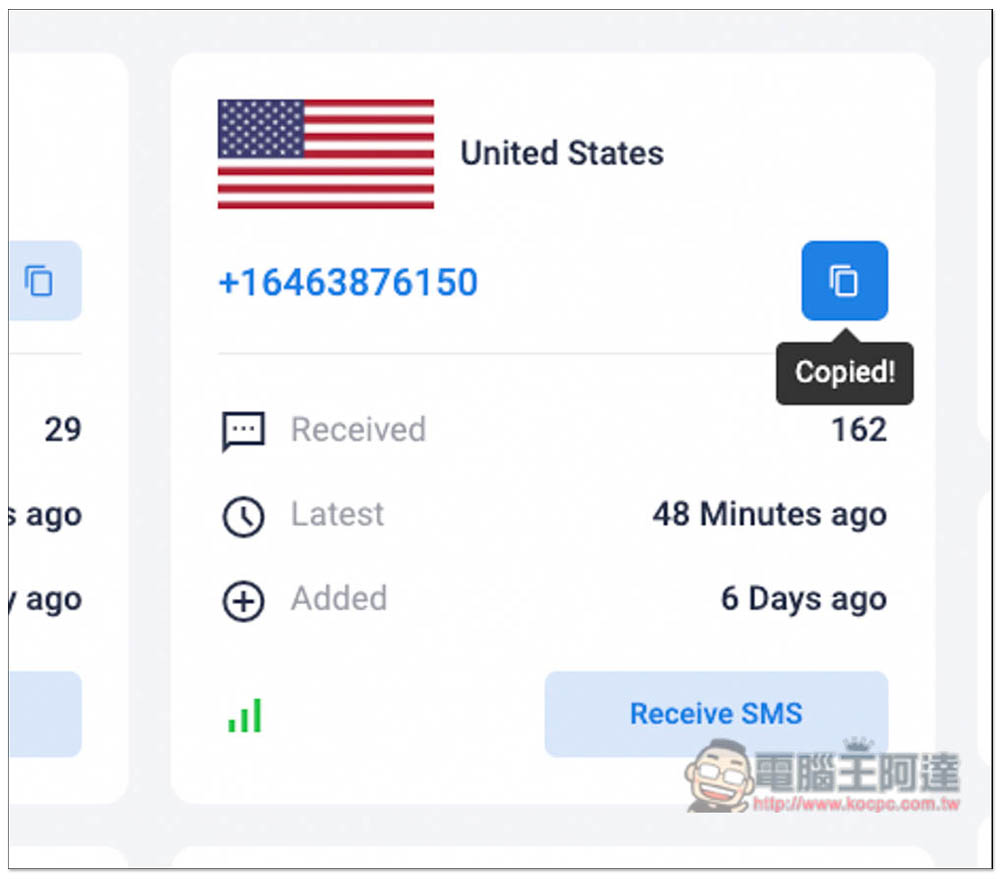
Task: Click the United States flag image
Action: (326, 154)
